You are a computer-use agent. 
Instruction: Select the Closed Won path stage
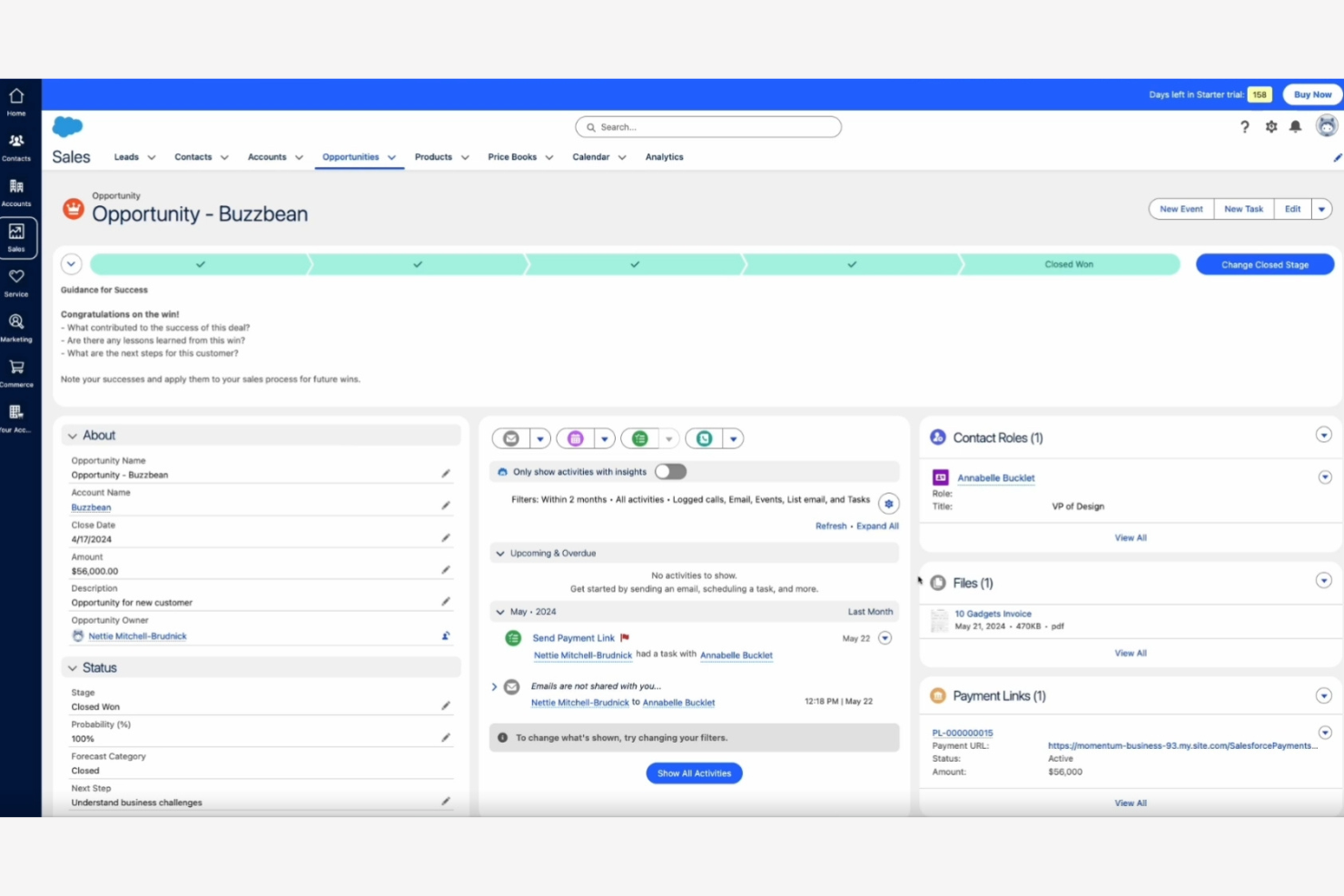tap(1069, 264)
